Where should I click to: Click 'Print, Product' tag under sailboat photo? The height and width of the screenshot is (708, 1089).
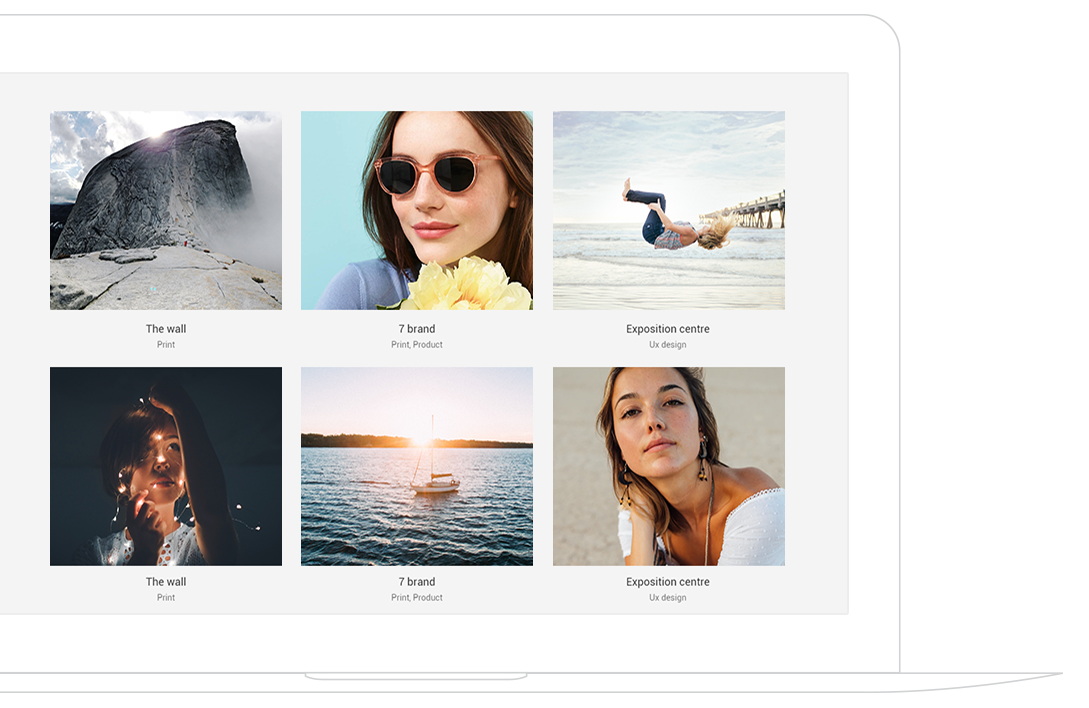[x=417, y=598]
